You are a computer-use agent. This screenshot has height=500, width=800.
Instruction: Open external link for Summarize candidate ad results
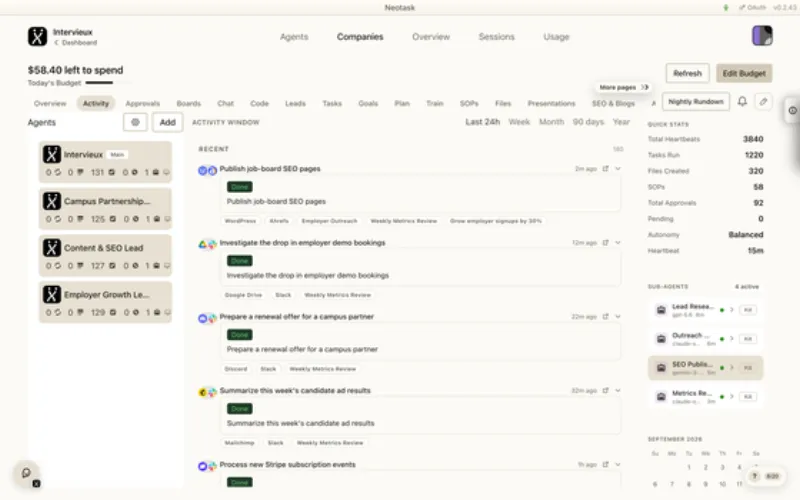pos(606,391)
